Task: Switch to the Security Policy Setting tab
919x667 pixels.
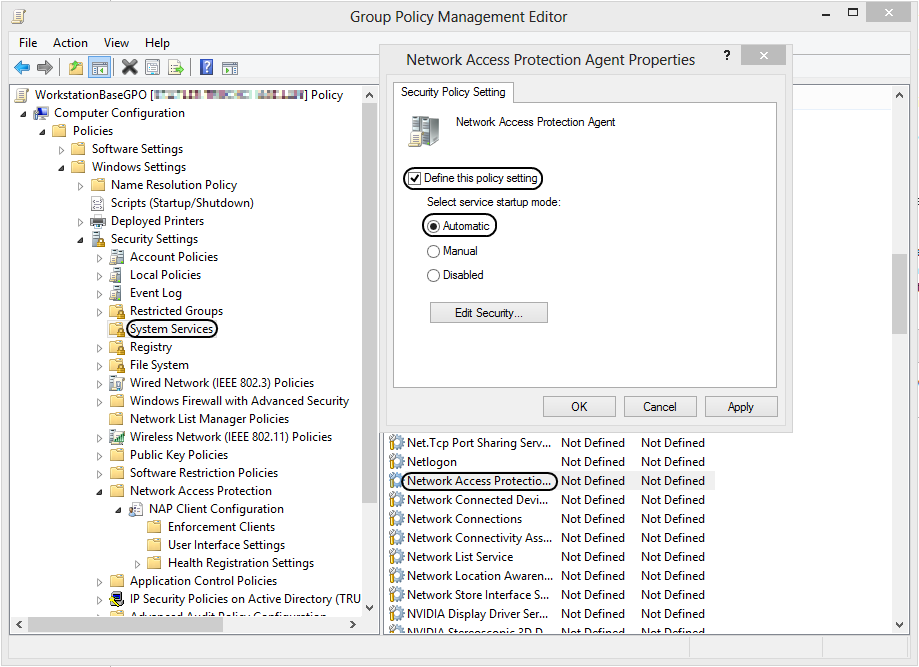Action: tap(453, 91)
